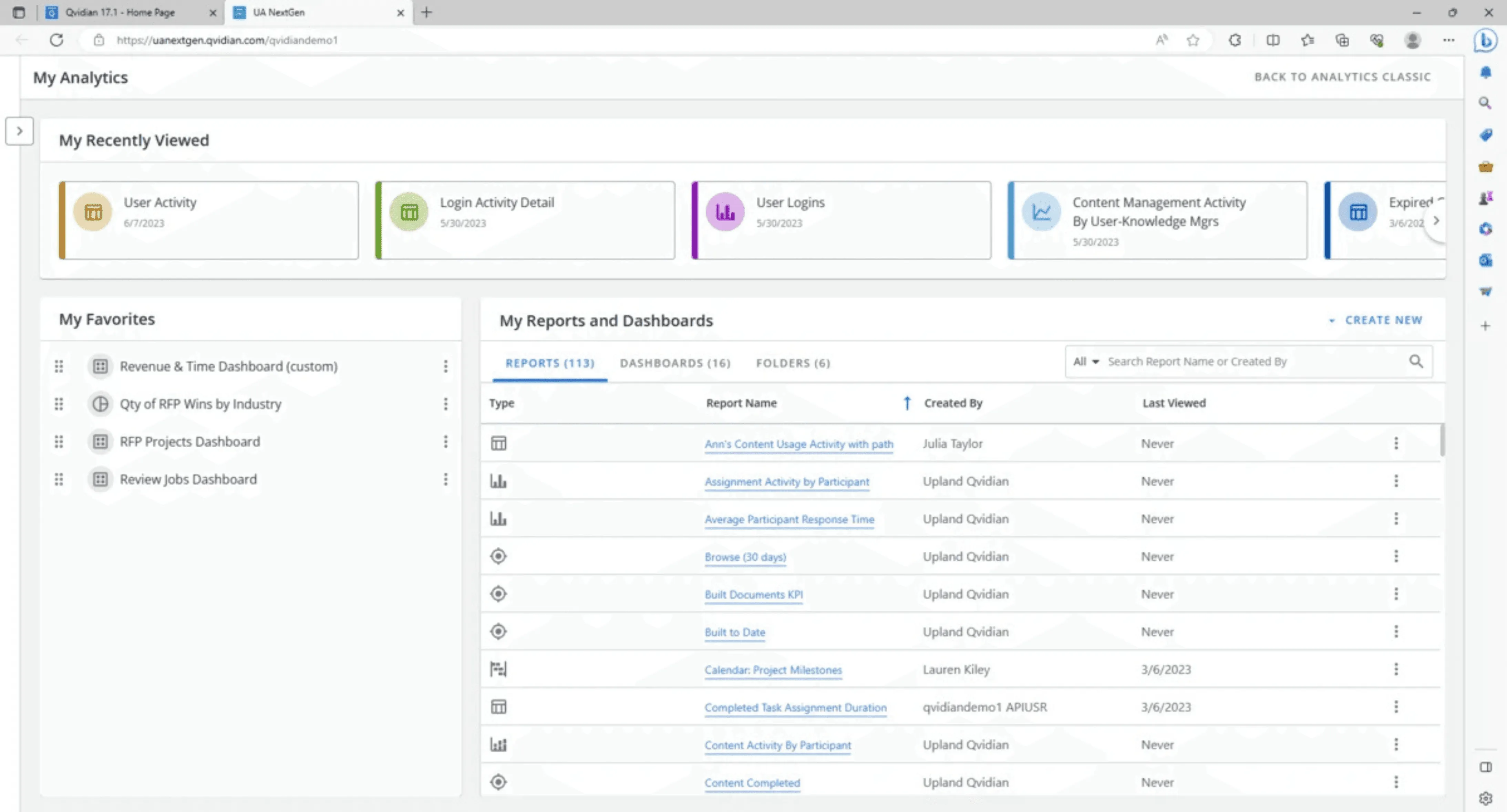Open Completed Task Assignment Duration report
The image size is (1507, 812).
point(796,708)
